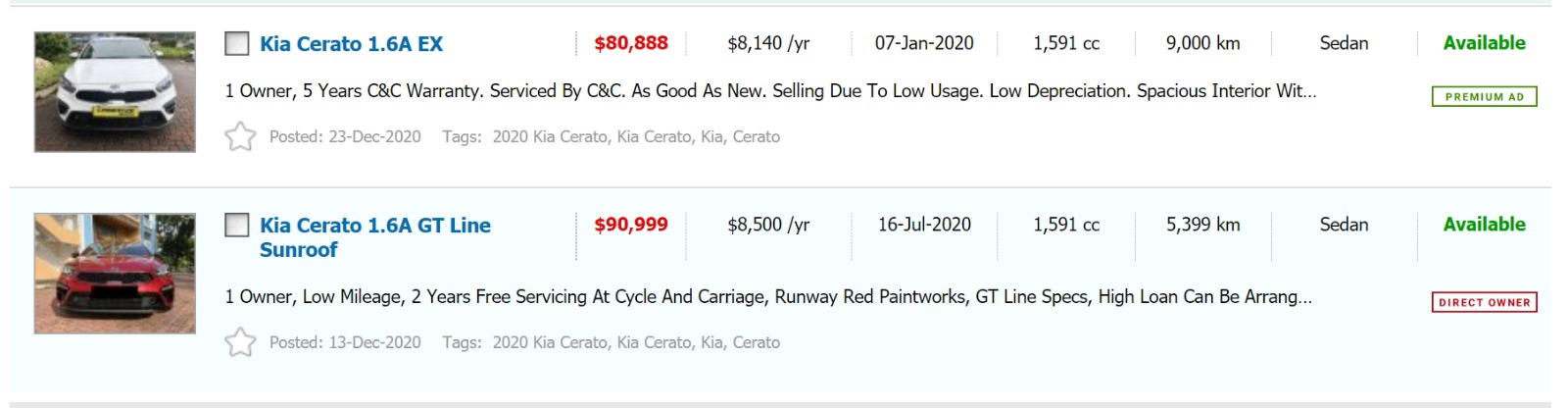1568x408 pixels.
Task: Tick the checkbox beside Kia Cerato 1.6A EX
Action: [237, 43]
